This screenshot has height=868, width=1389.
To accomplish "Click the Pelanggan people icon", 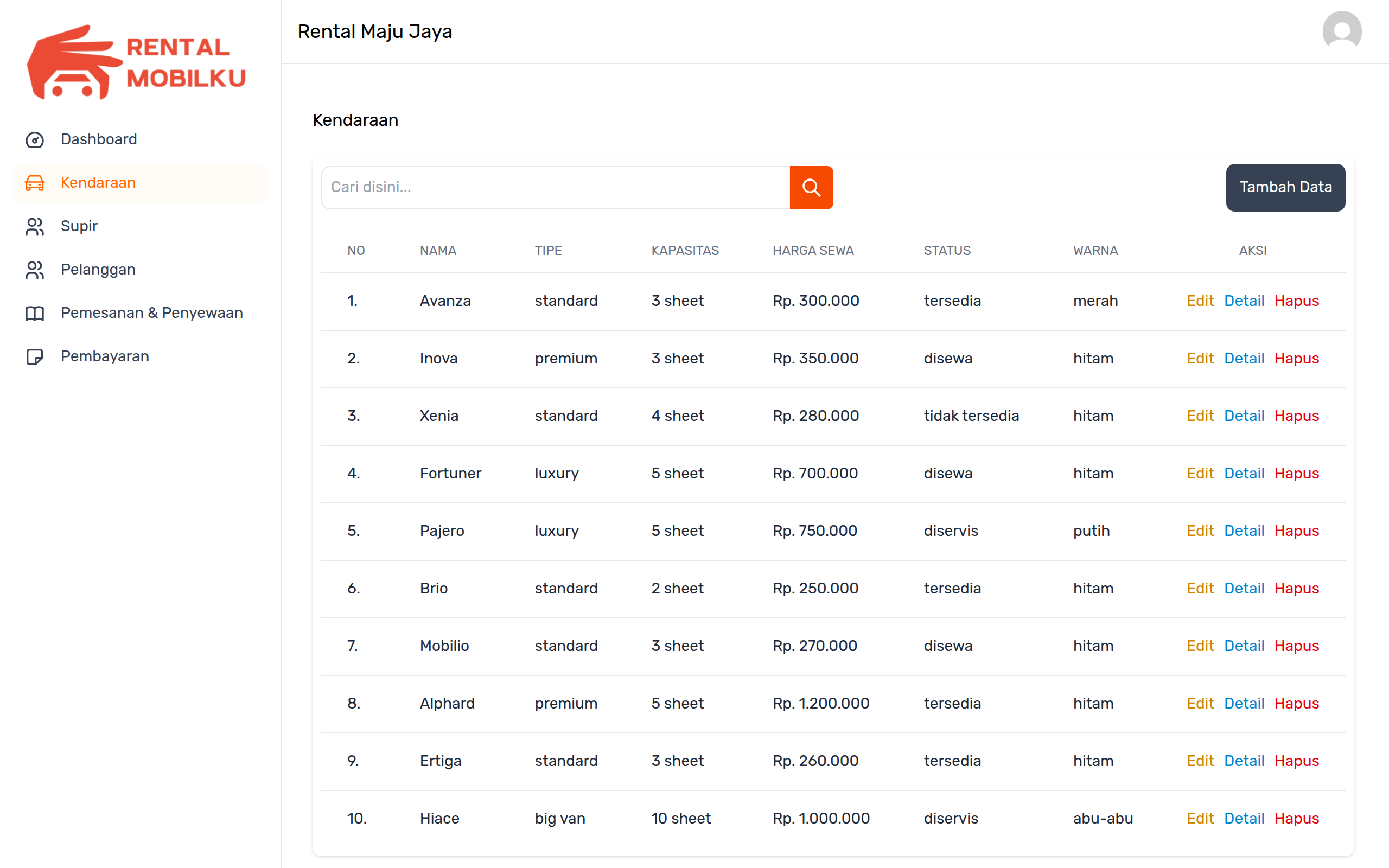I will pos(34,270).
